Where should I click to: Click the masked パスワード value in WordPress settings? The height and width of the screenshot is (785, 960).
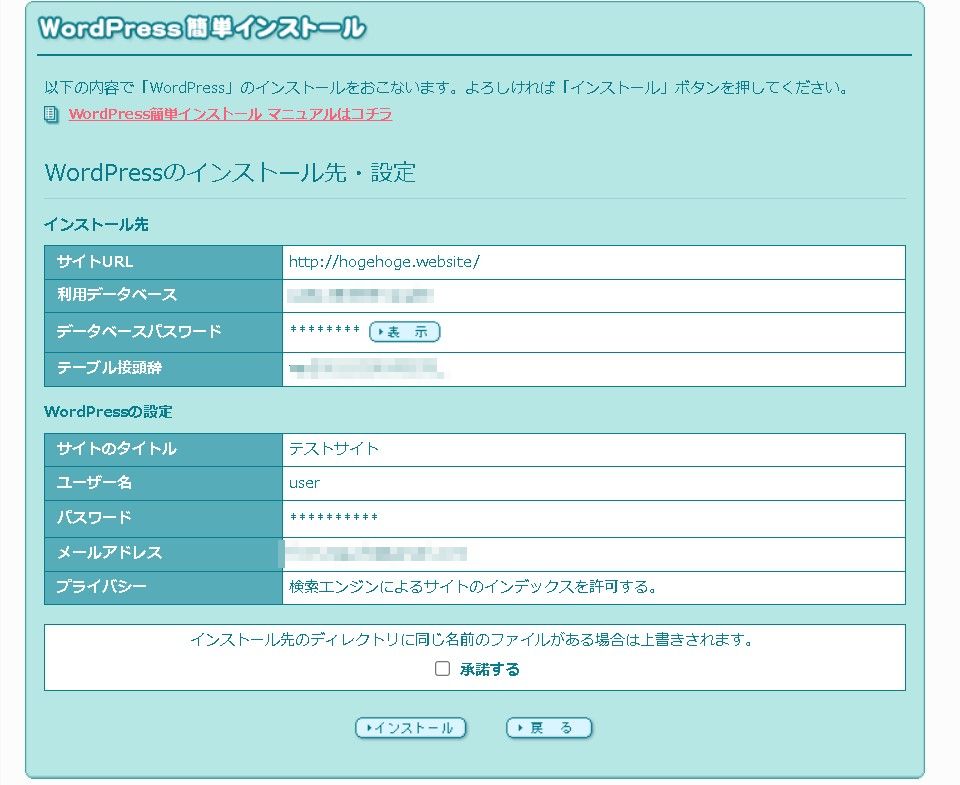(334, 518)
